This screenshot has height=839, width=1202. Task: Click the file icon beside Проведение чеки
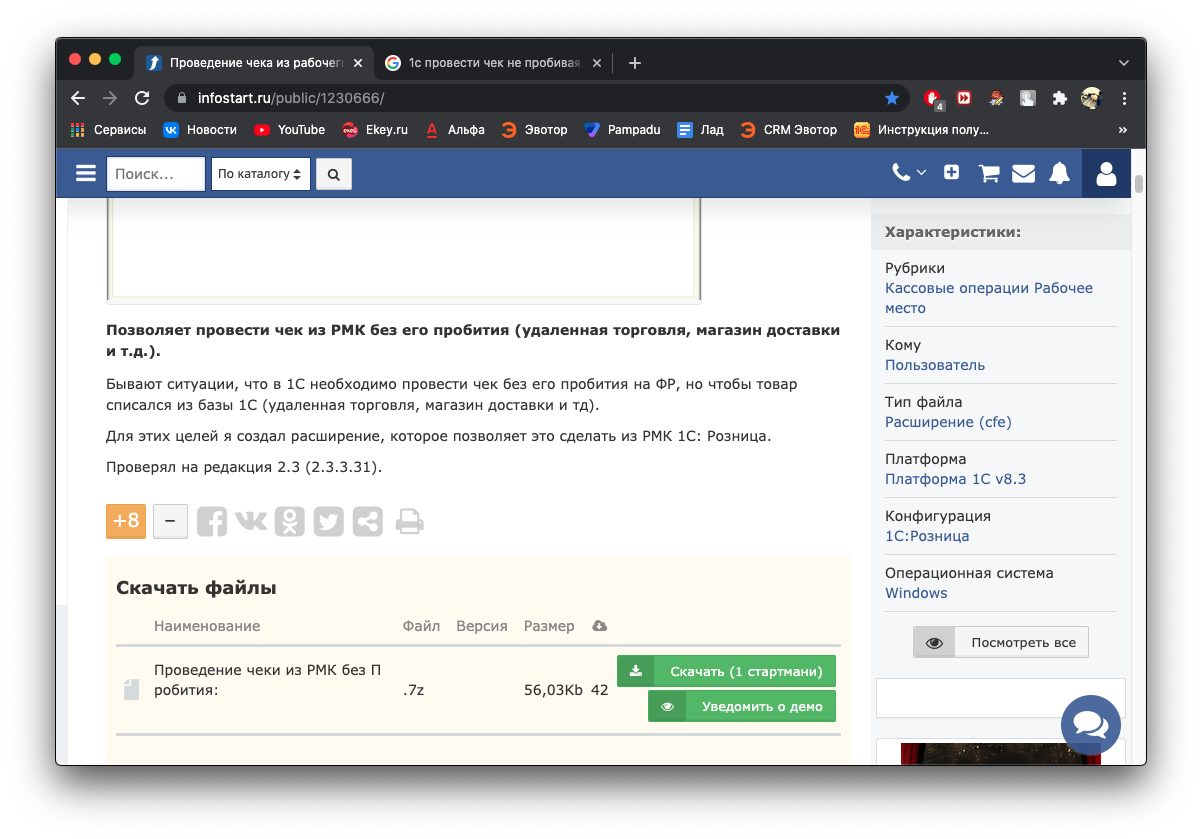coord(131,689)
